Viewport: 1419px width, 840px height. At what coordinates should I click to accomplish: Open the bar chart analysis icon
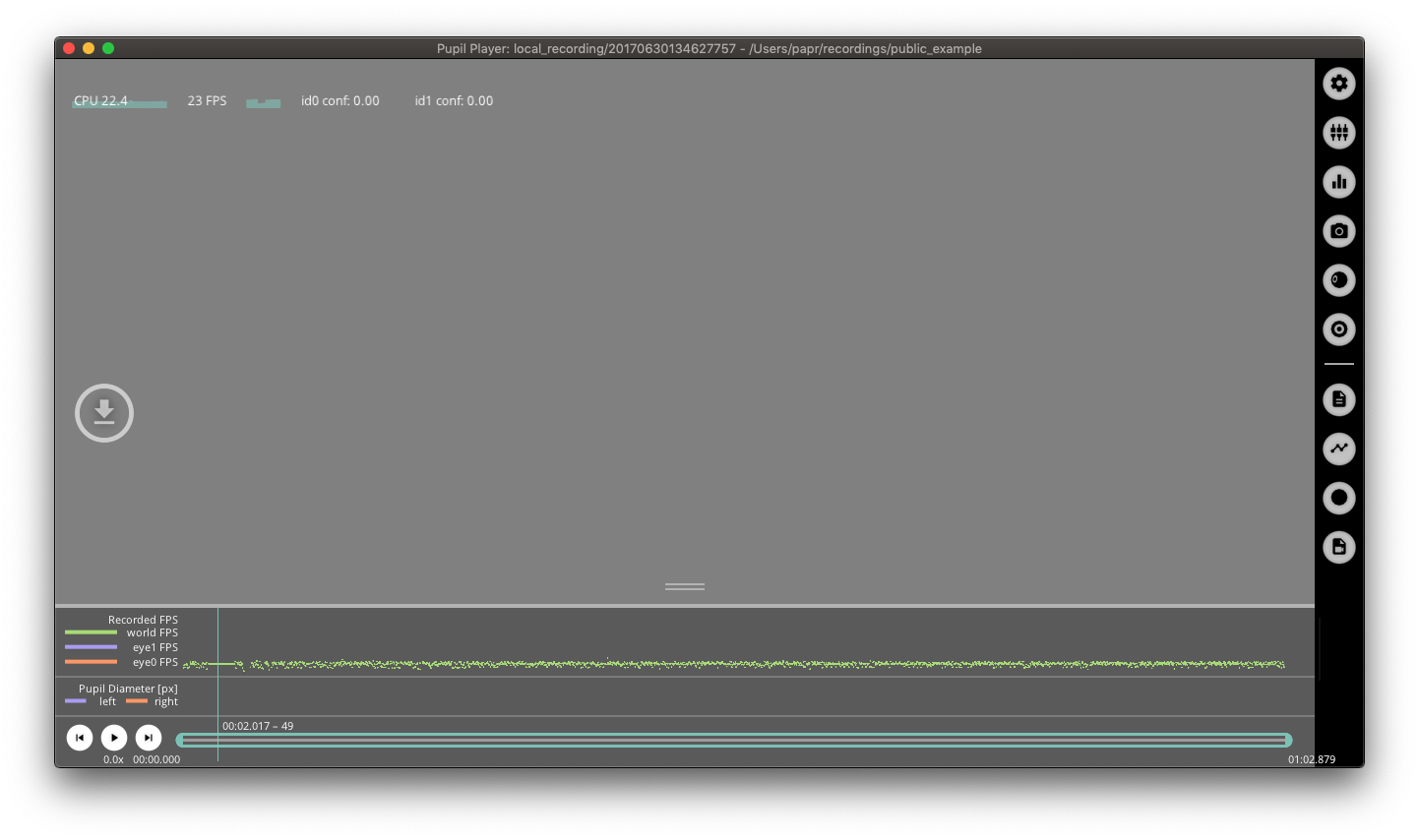[x=1339, y=182]
